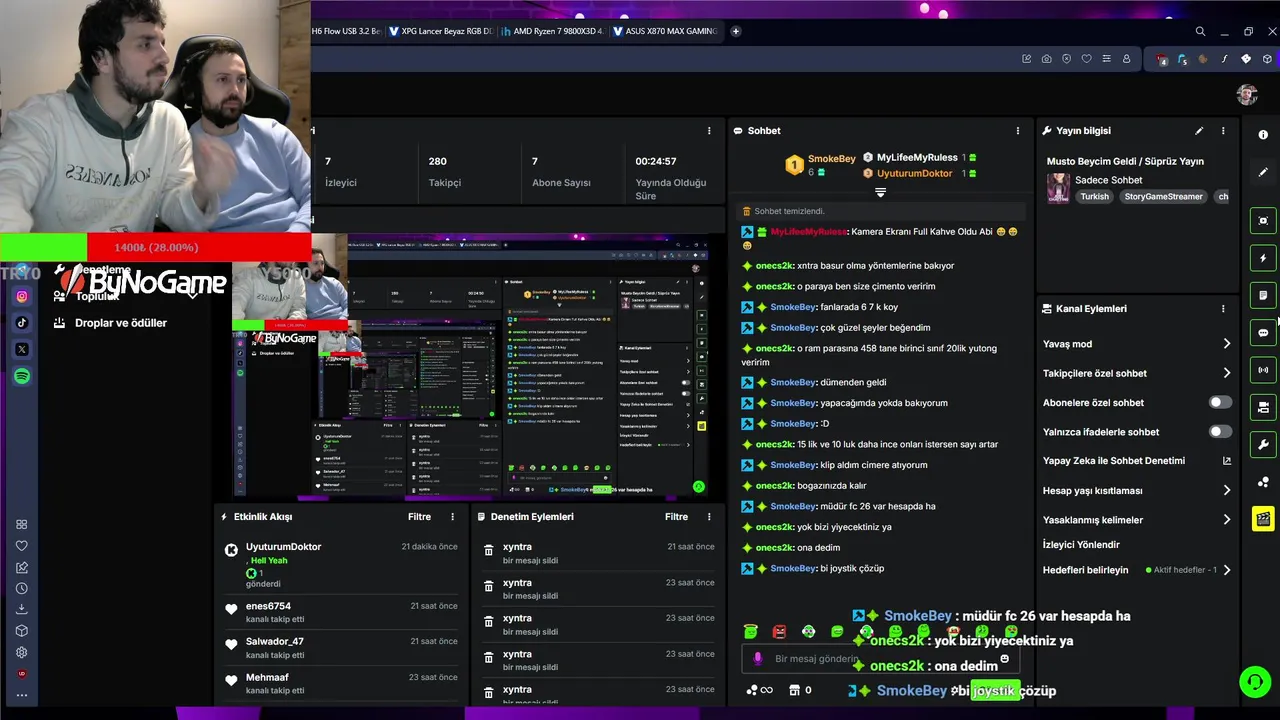Open the profile icon in the address bar

1126,59
